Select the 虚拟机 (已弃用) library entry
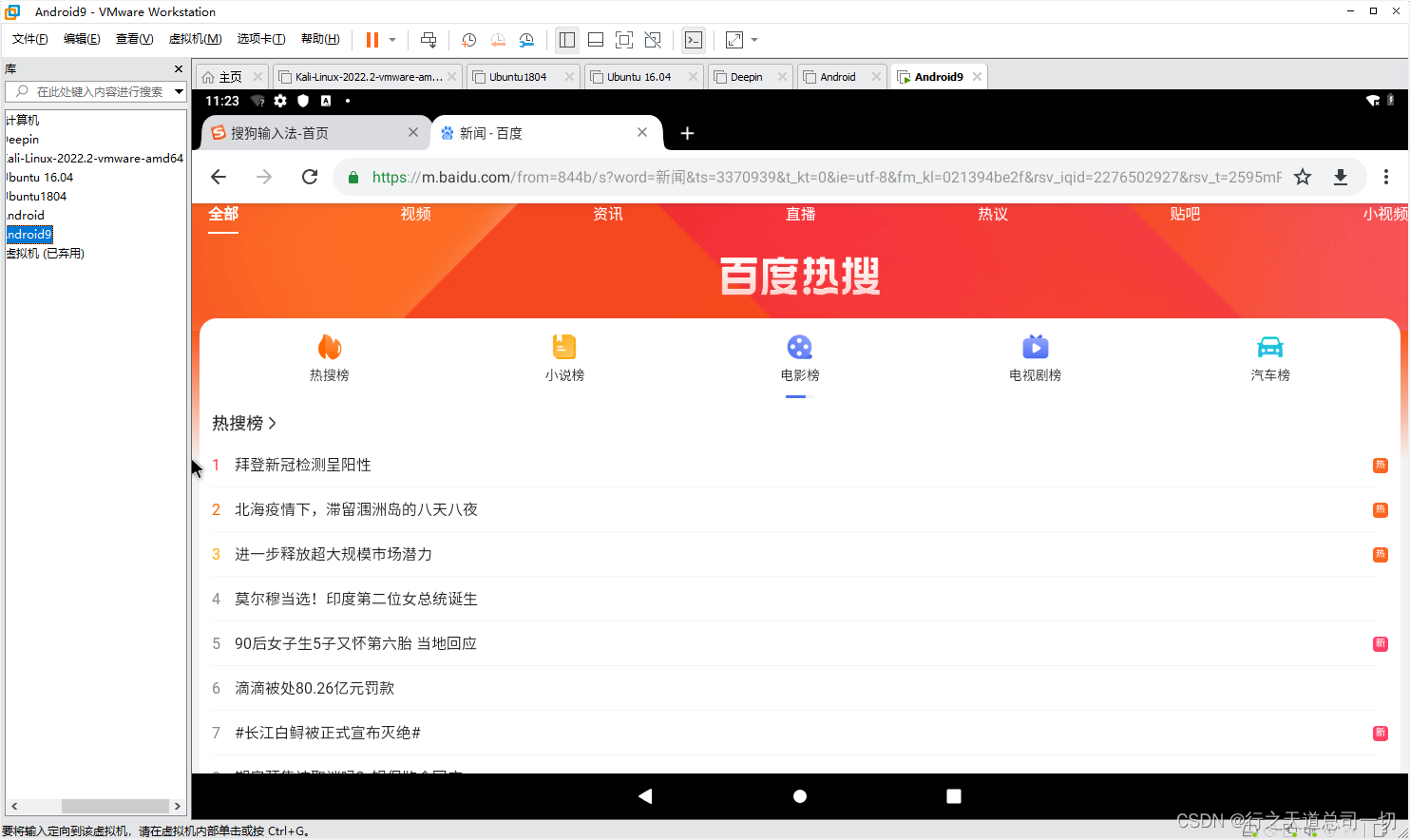Screen dimensions: 1410x840 coord(46,254)
